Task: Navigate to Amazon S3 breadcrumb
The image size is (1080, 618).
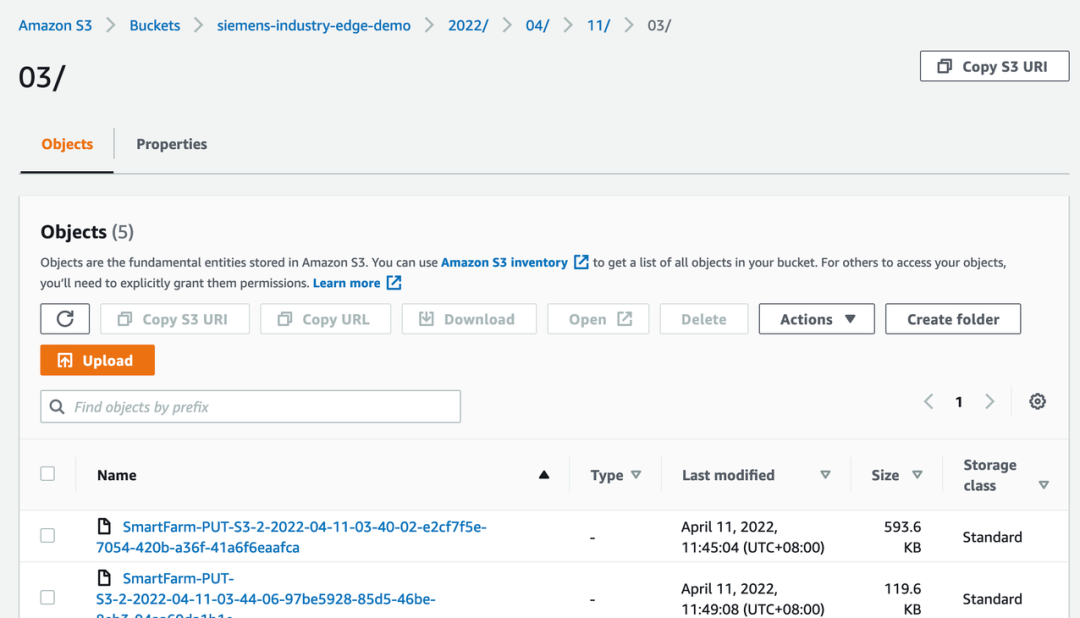Action: (x=55, y=25)
